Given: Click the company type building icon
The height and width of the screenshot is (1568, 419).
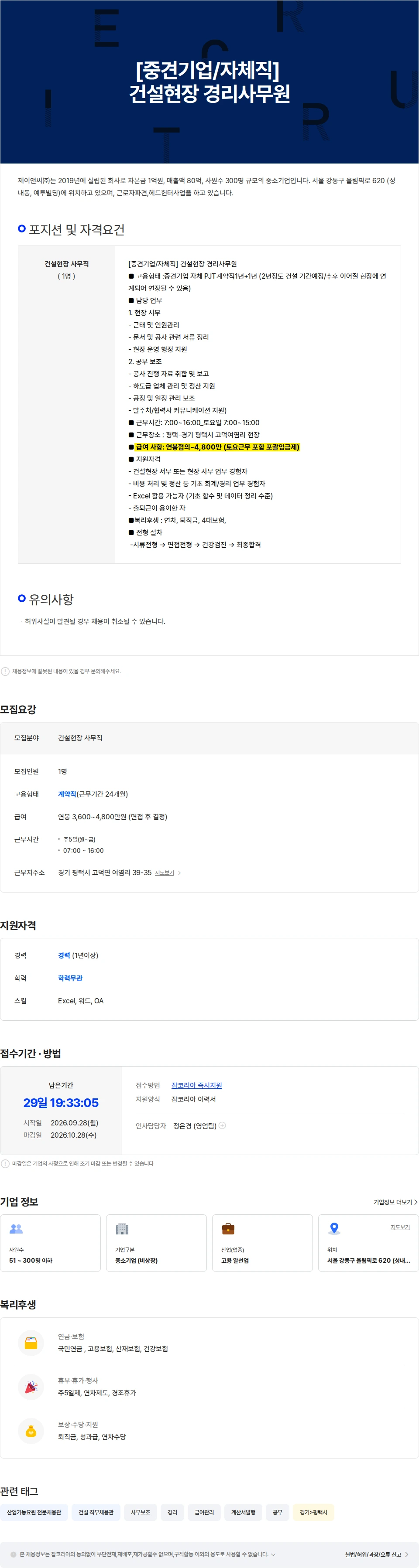Looking at the screenshot, I should pyautogui.click(x=122, y=1228).
